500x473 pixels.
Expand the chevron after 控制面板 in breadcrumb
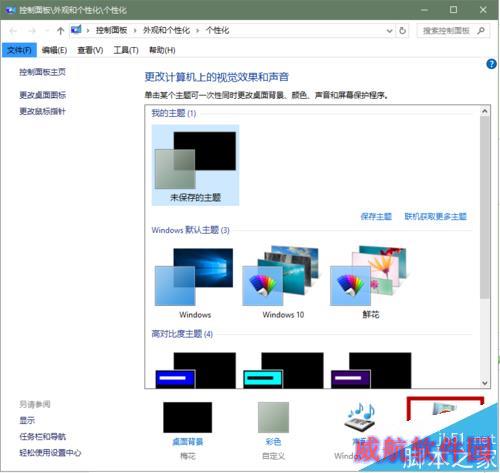point(135,31)
